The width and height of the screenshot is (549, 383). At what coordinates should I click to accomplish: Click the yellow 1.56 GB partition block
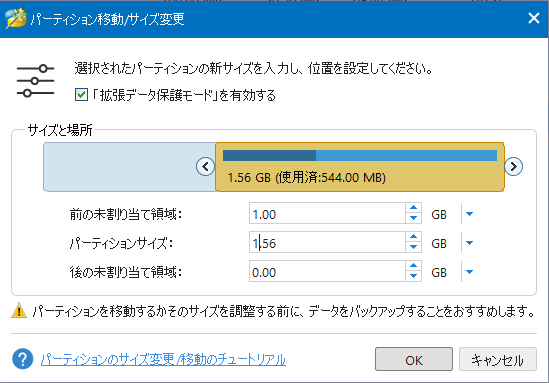(360, 167)
